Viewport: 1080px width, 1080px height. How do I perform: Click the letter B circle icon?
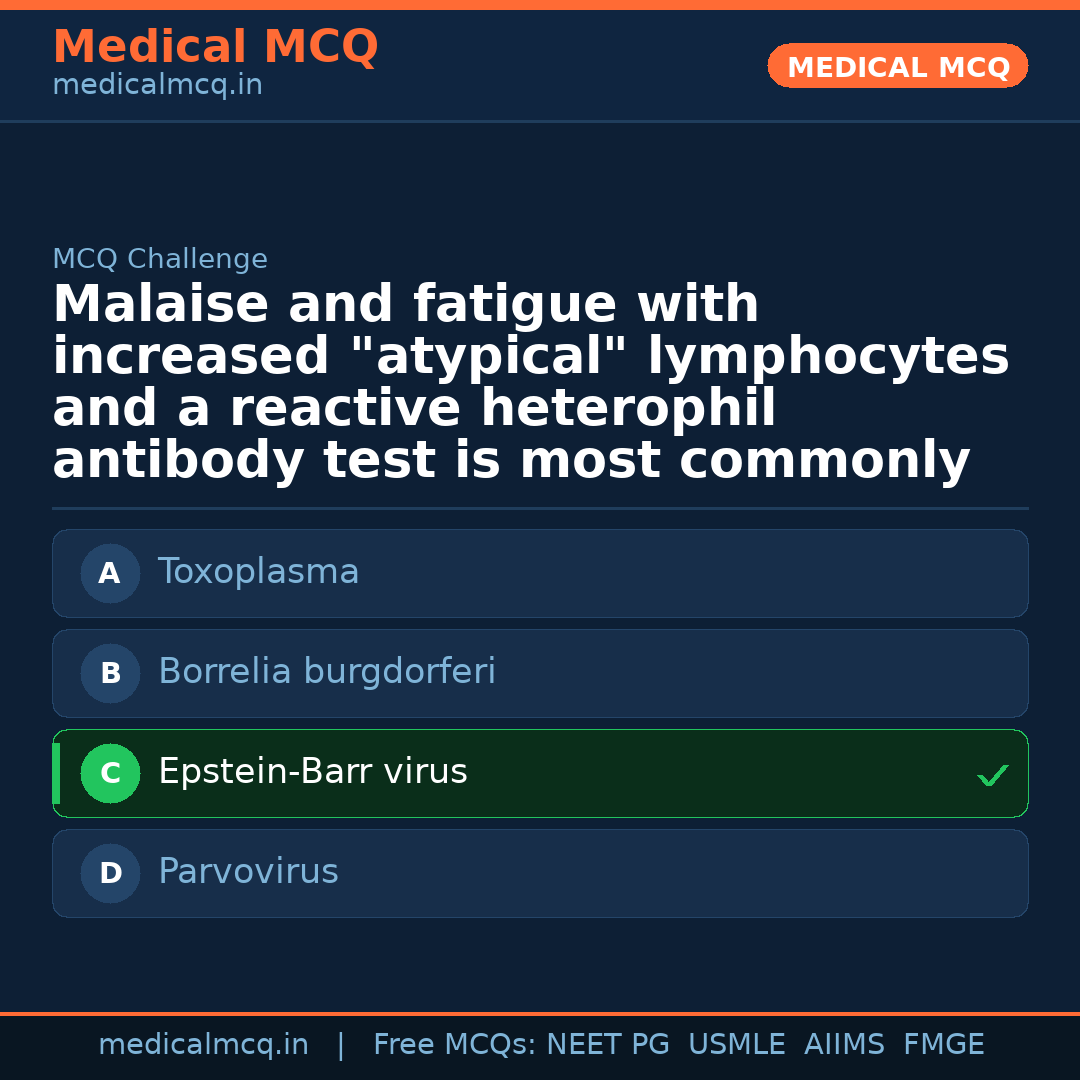[110, 673]
